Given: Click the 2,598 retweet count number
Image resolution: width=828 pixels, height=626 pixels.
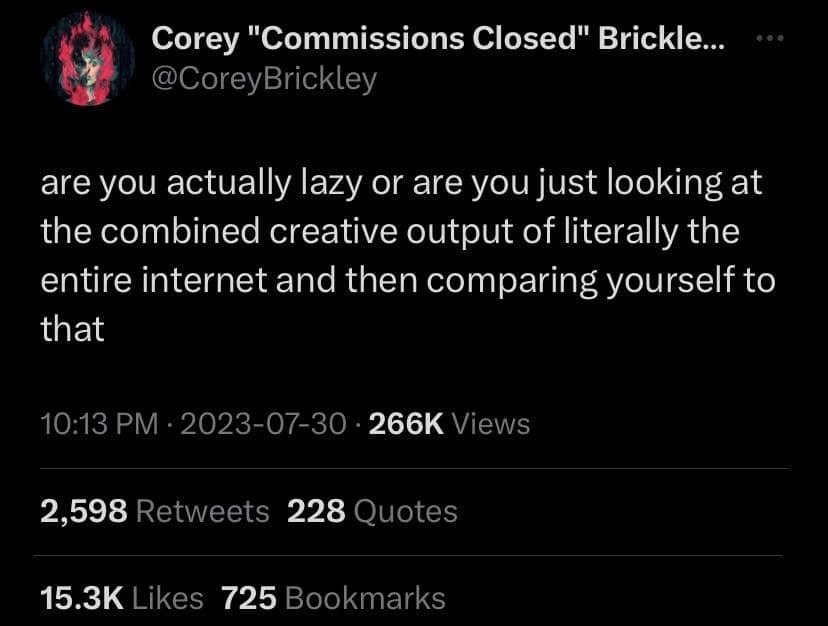Looking at the screenshot, I should tap(83, 512).
